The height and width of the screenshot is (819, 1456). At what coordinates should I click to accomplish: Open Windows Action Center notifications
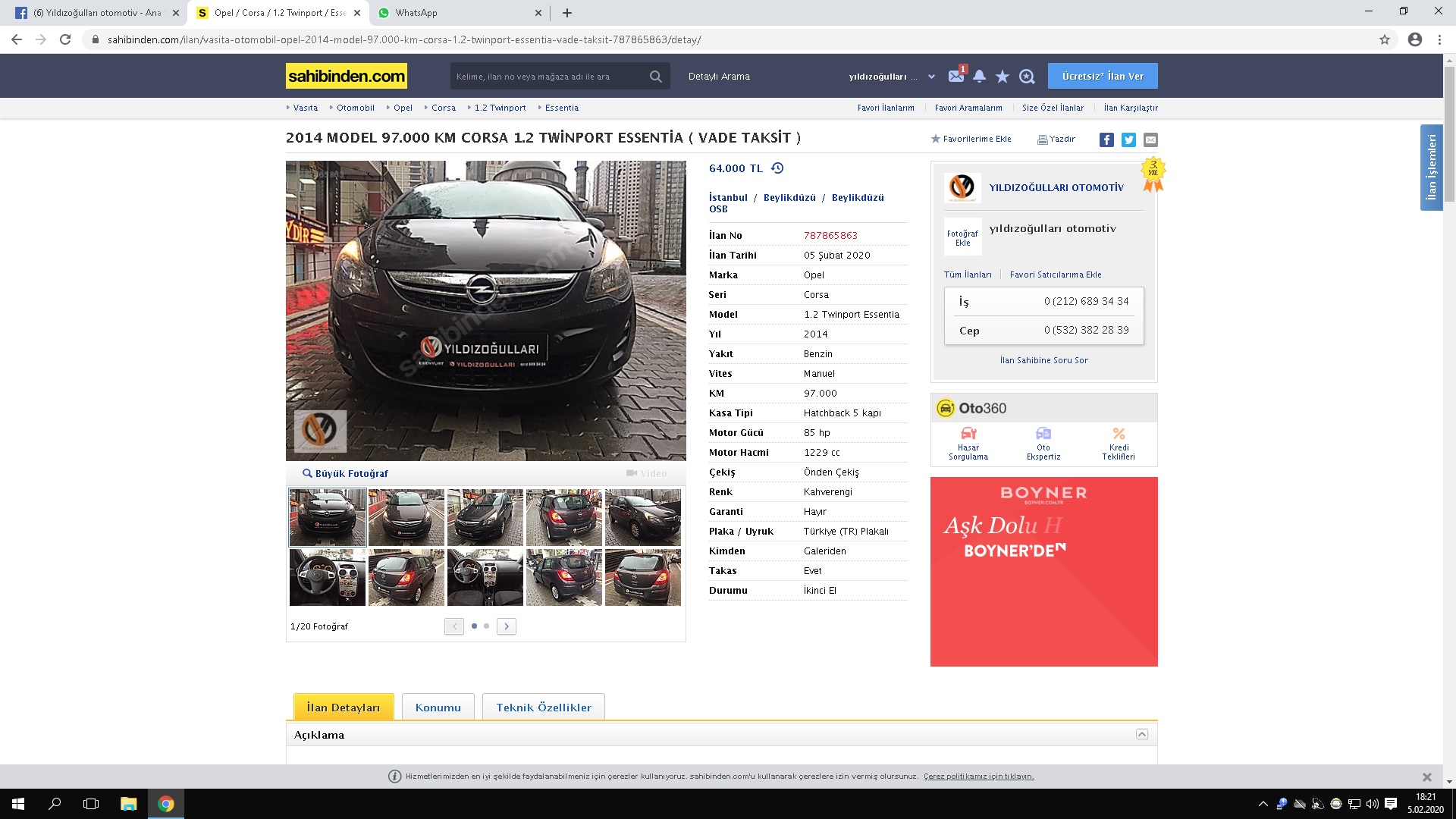coord(1391,804)
